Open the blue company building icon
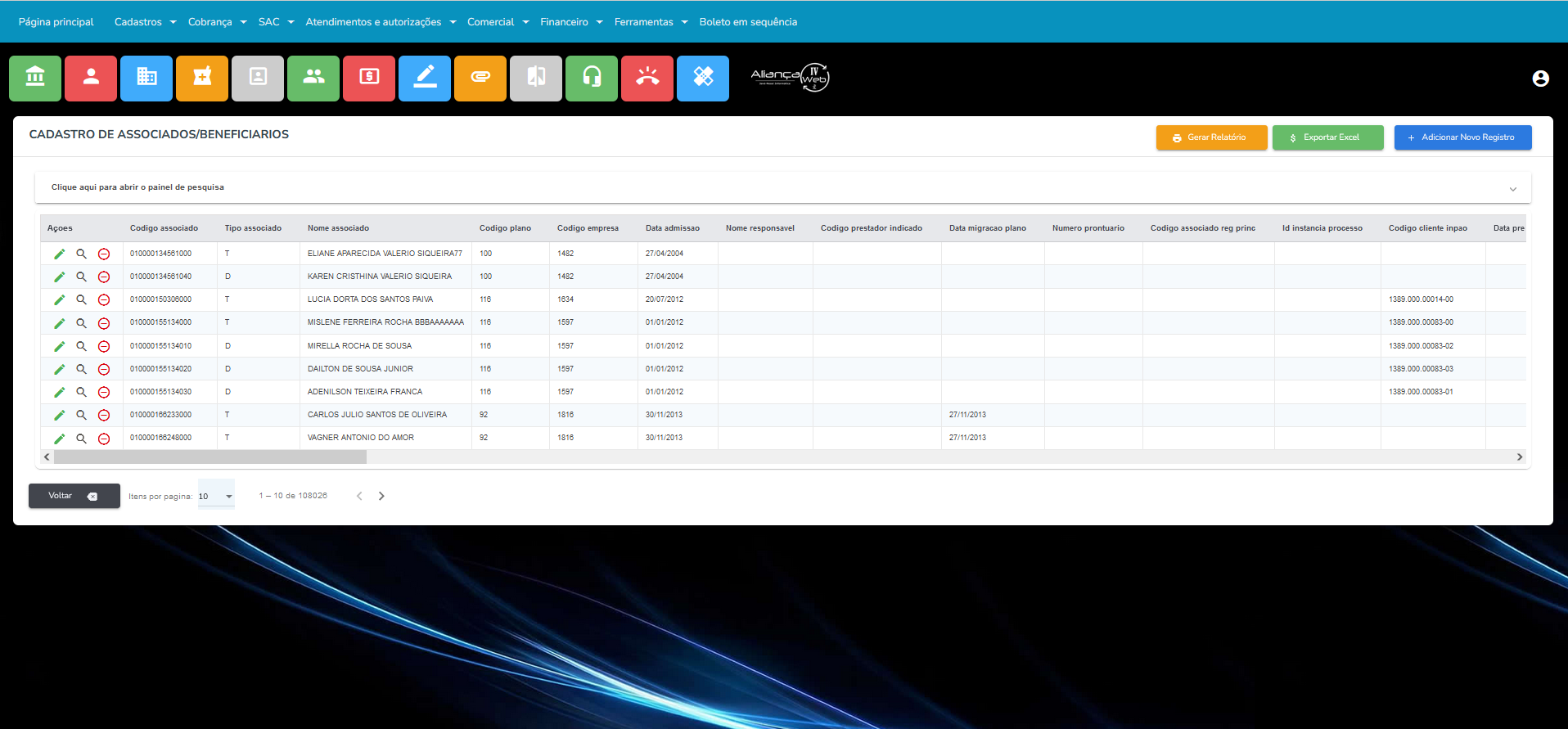1568x729 pixels. [146, 78]
